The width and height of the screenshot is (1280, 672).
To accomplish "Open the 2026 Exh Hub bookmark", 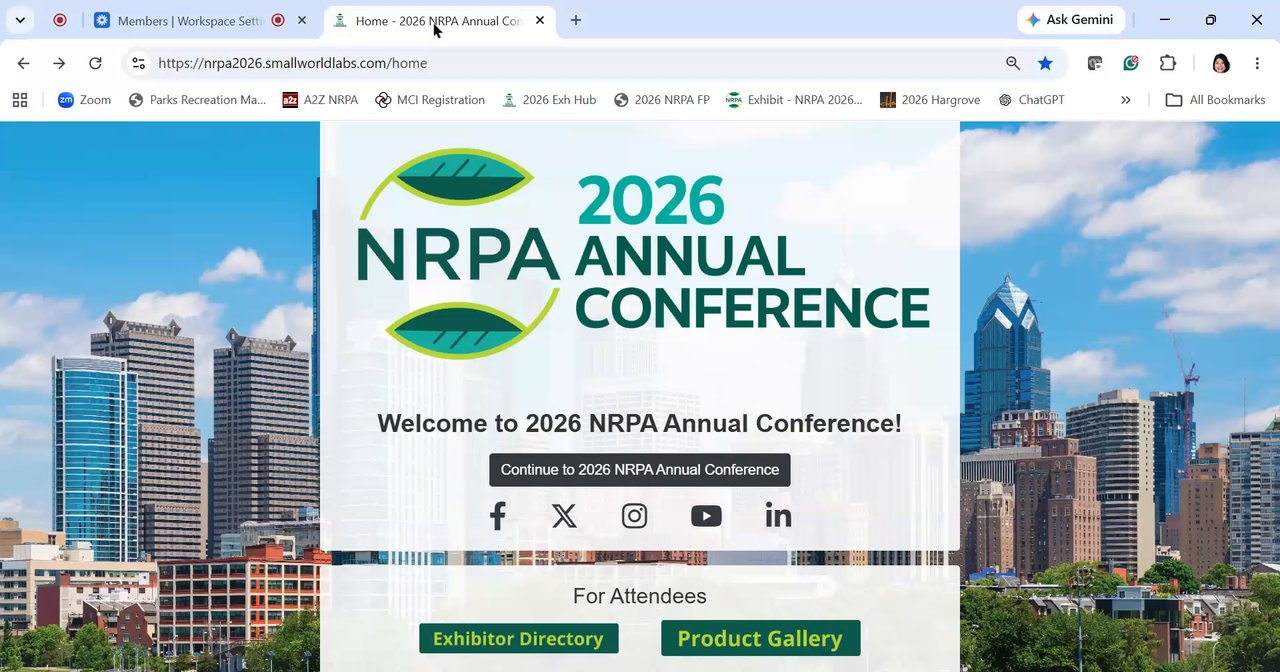I will pos(549,100).
